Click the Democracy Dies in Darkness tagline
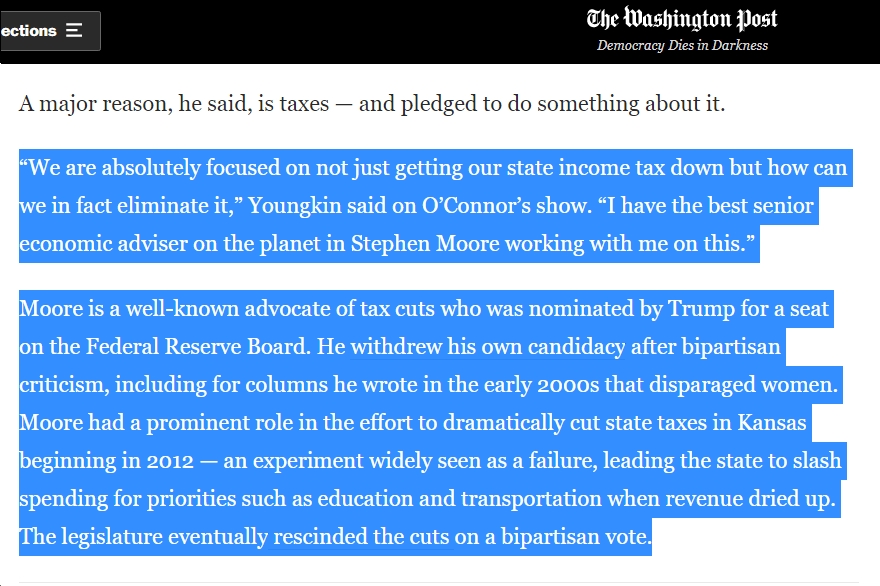The image size is (880, 586). pos(682,45)
